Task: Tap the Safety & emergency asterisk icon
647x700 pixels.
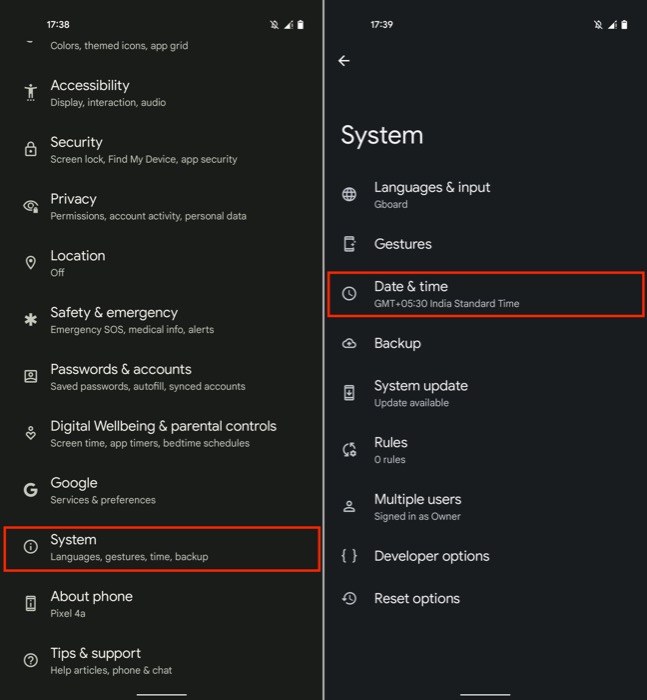Action: coord(30,320)
